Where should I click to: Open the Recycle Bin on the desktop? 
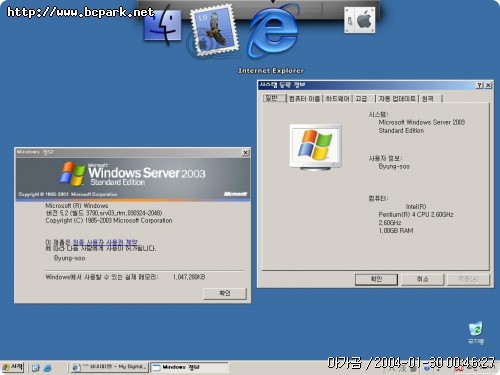476,333
